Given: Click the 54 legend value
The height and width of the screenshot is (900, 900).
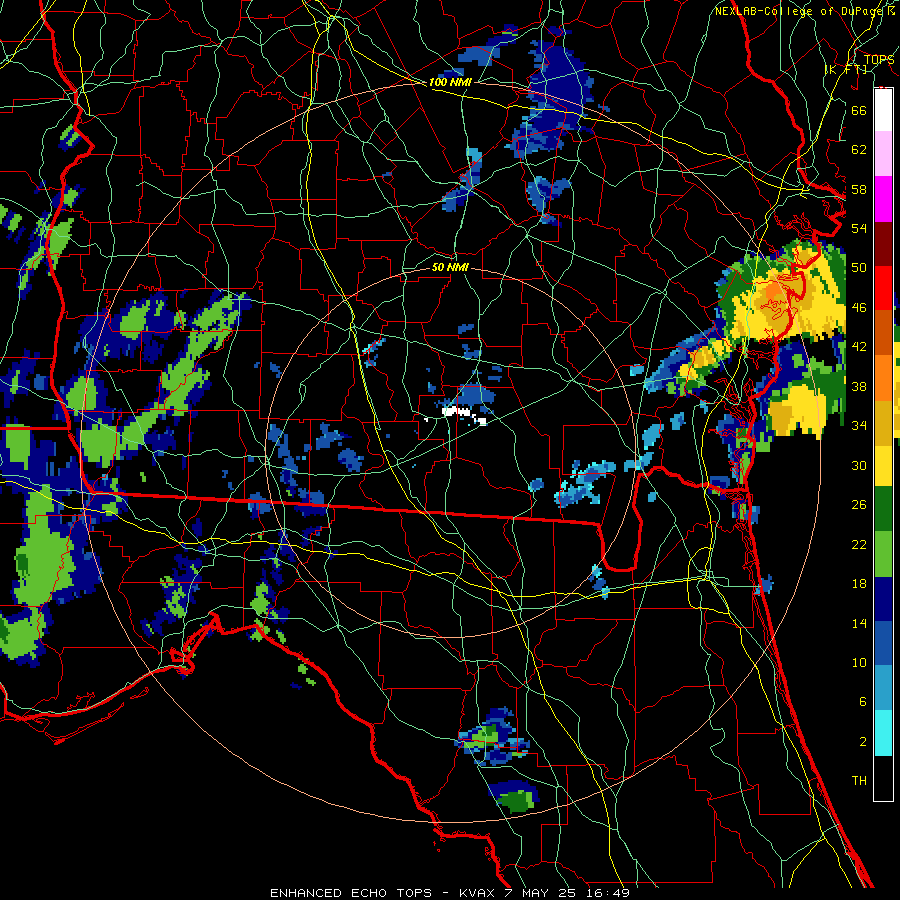Looking at the screenshot, I should tap(859, 228).
